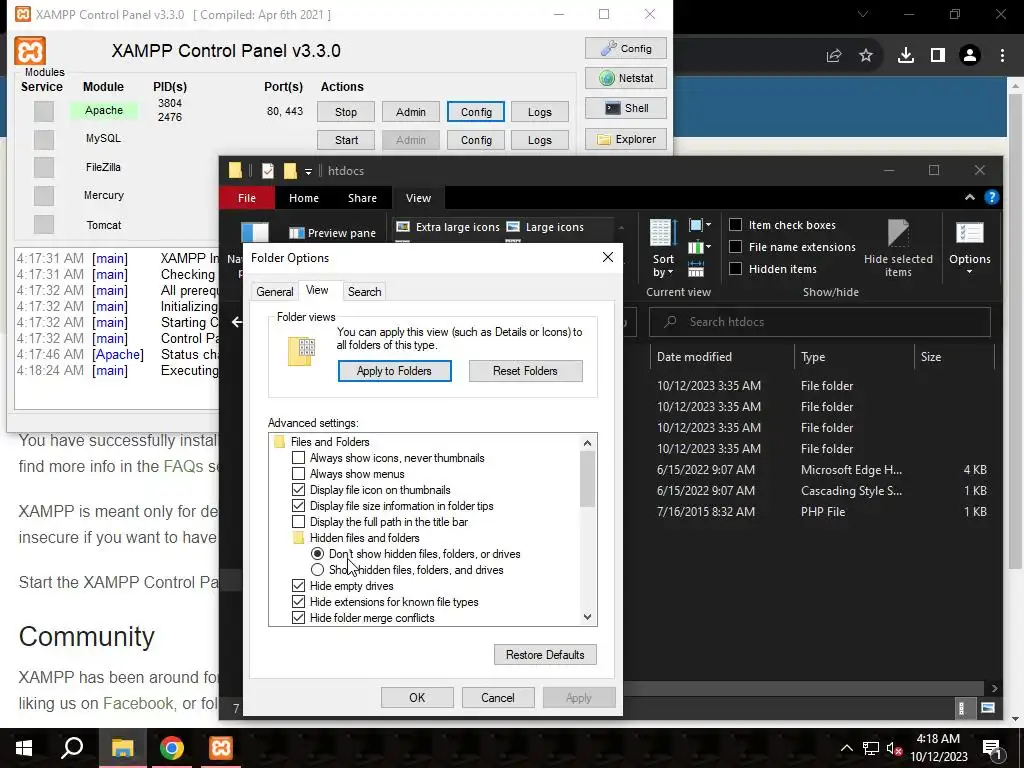Open notification center icon
The image size is (1024, 768).
[993, 748]
